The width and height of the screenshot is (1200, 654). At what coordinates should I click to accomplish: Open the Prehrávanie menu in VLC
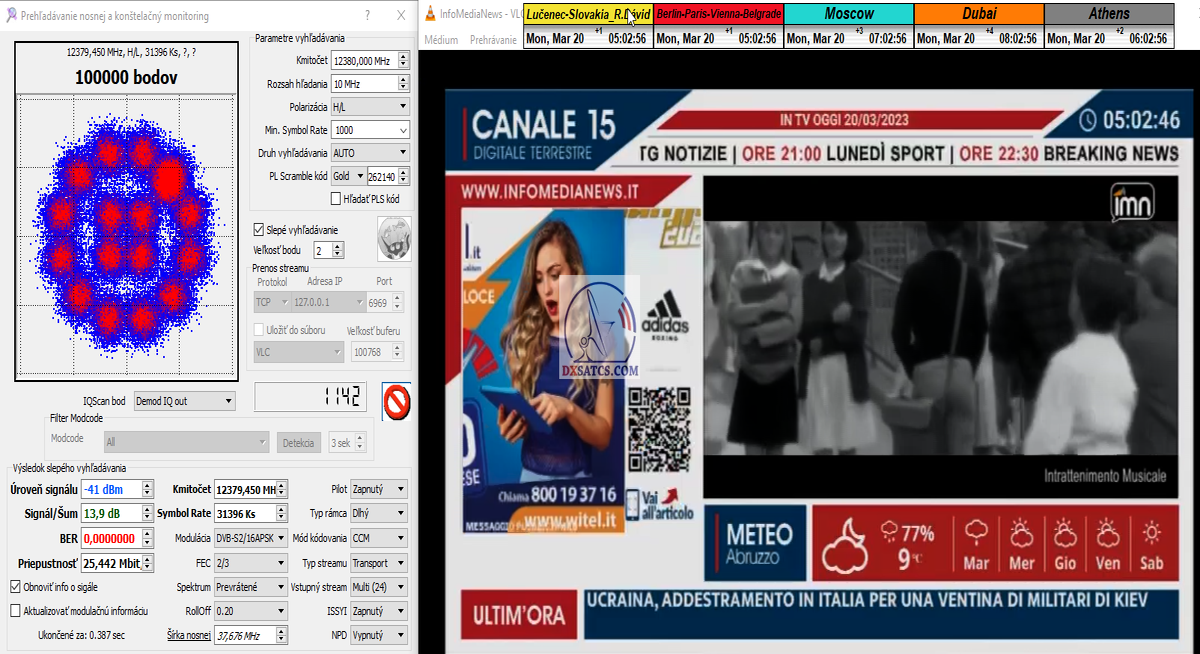point(492,40)
